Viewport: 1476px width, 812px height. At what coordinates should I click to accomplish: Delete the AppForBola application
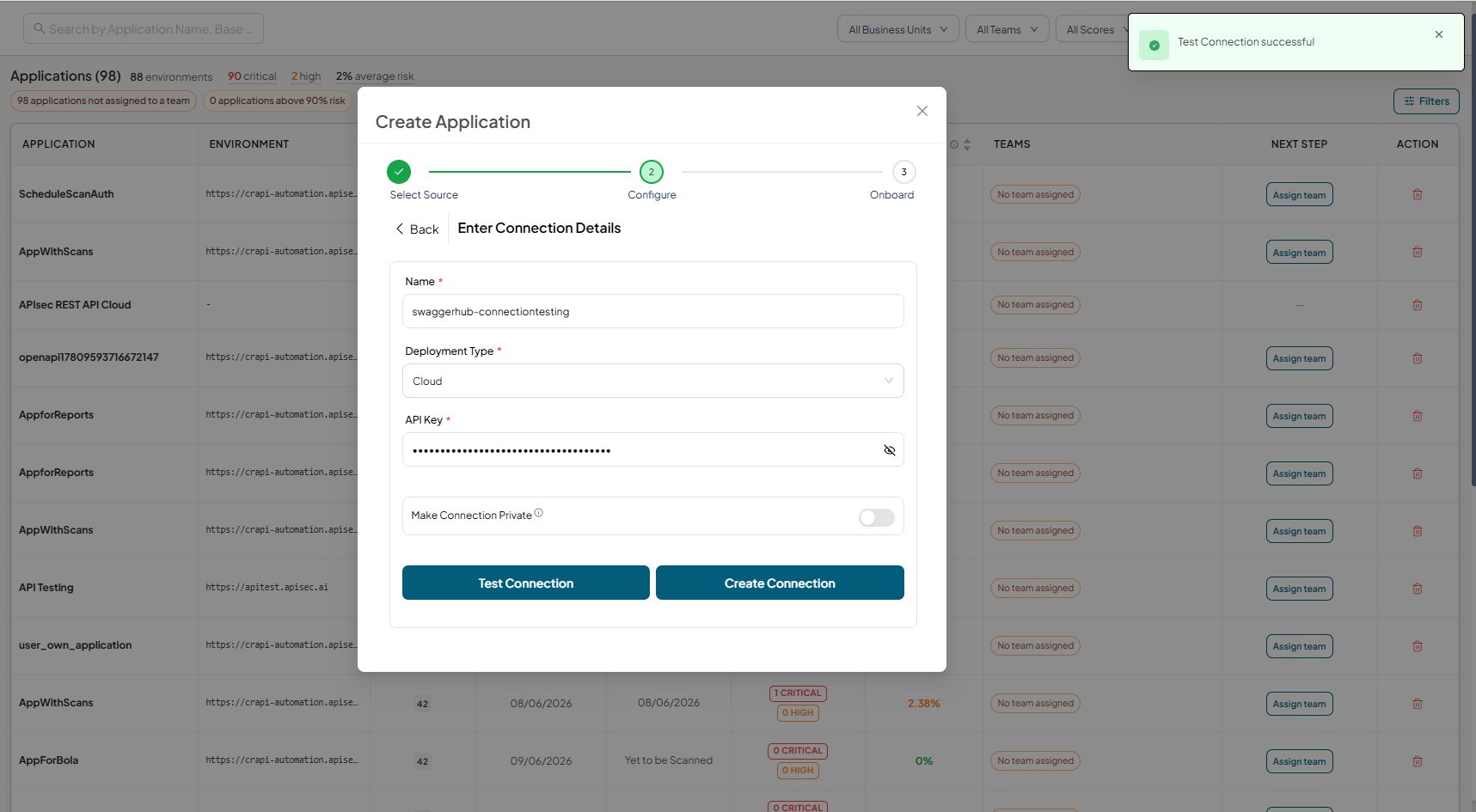click(x=1418, y=761)
